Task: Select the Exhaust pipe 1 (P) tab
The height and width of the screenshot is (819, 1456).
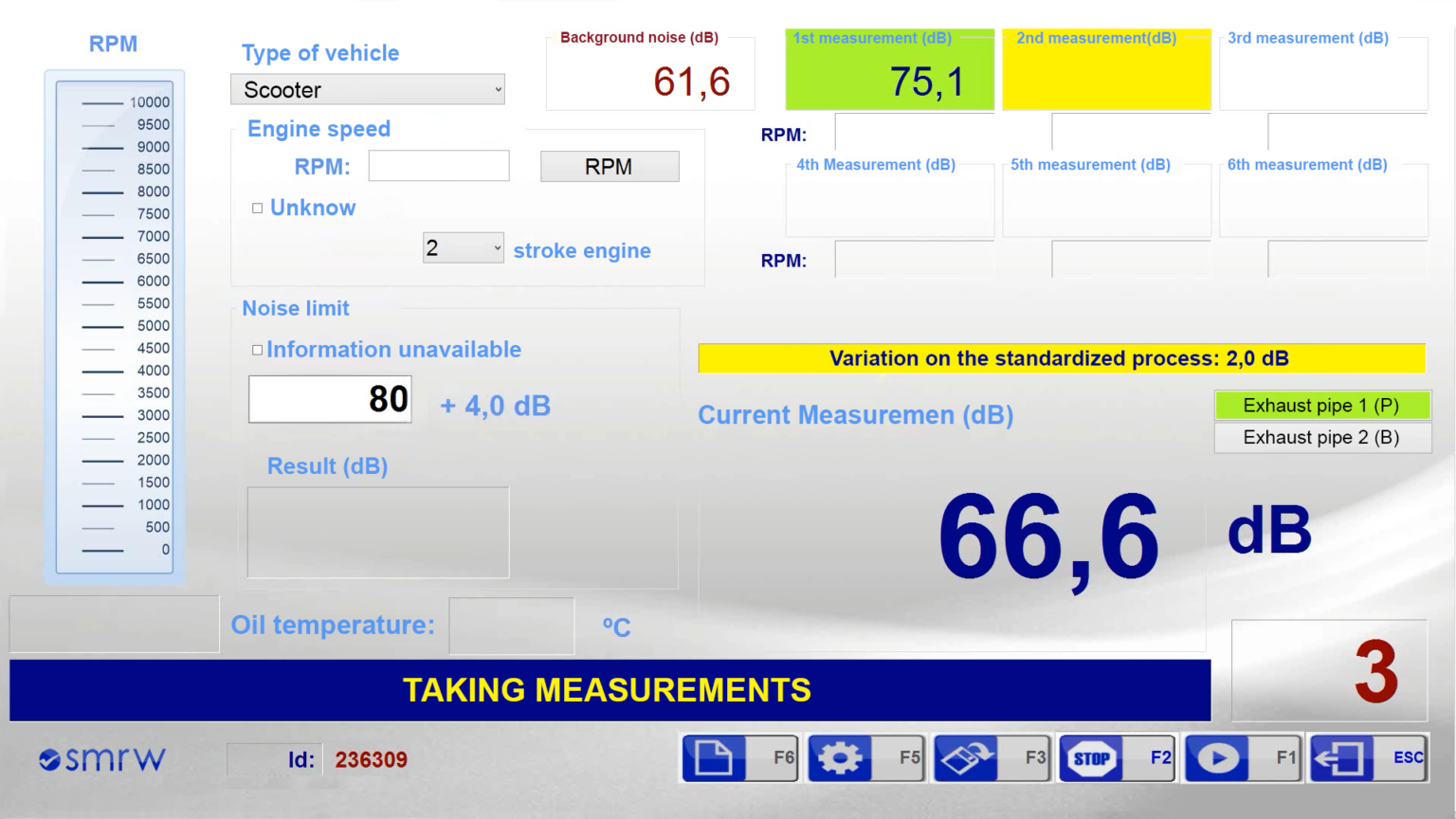Action: pos(1321,405)
